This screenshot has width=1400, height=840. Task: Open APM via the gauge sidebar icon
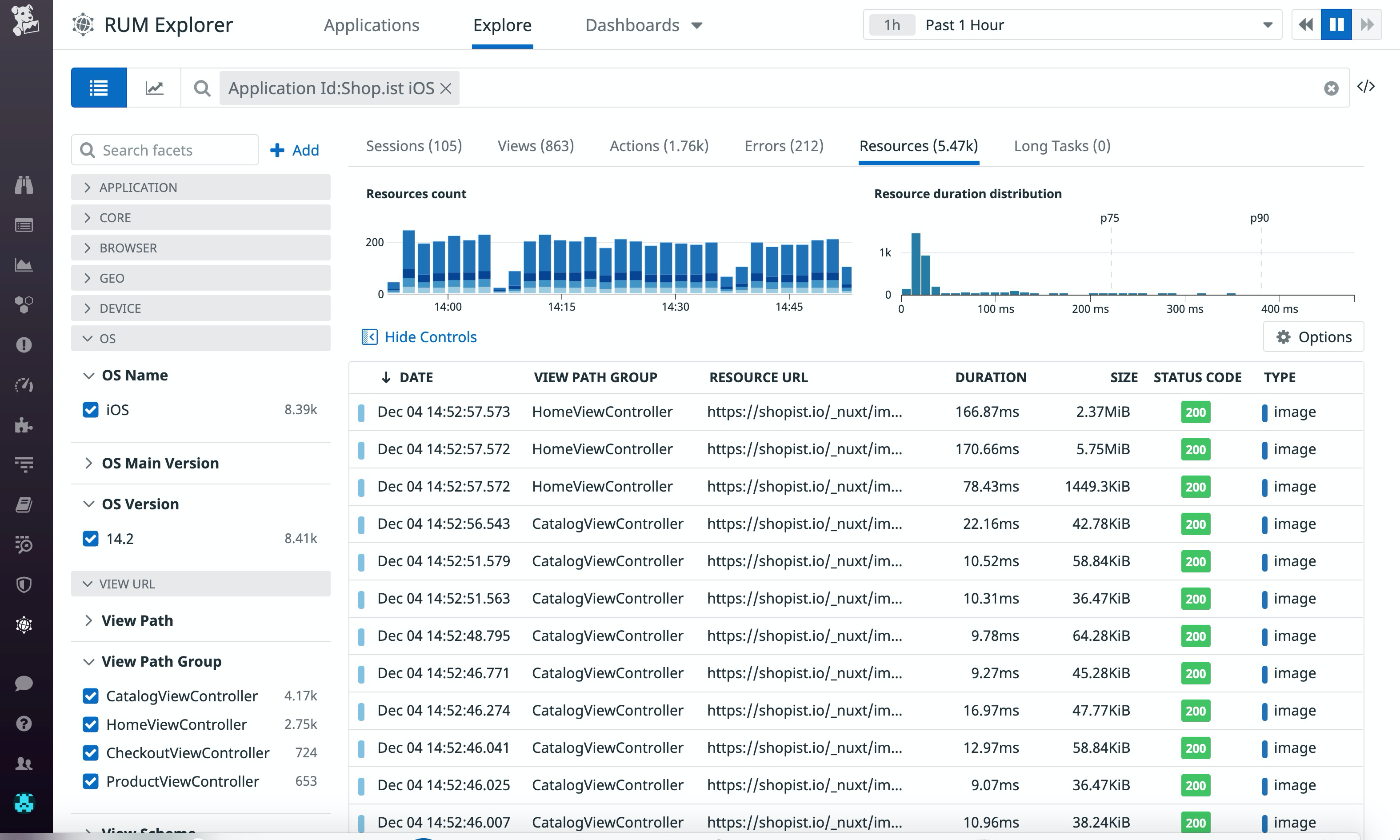coord(24,385)
